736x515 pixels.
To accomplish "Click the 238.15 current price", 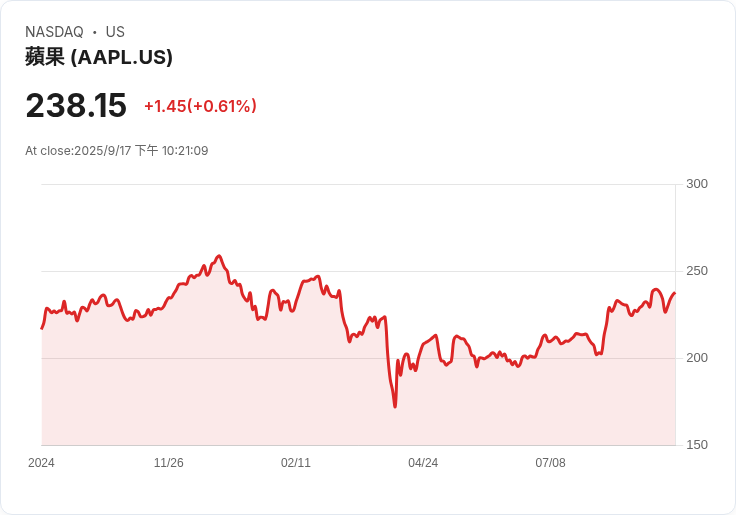I will coord(76,106).
